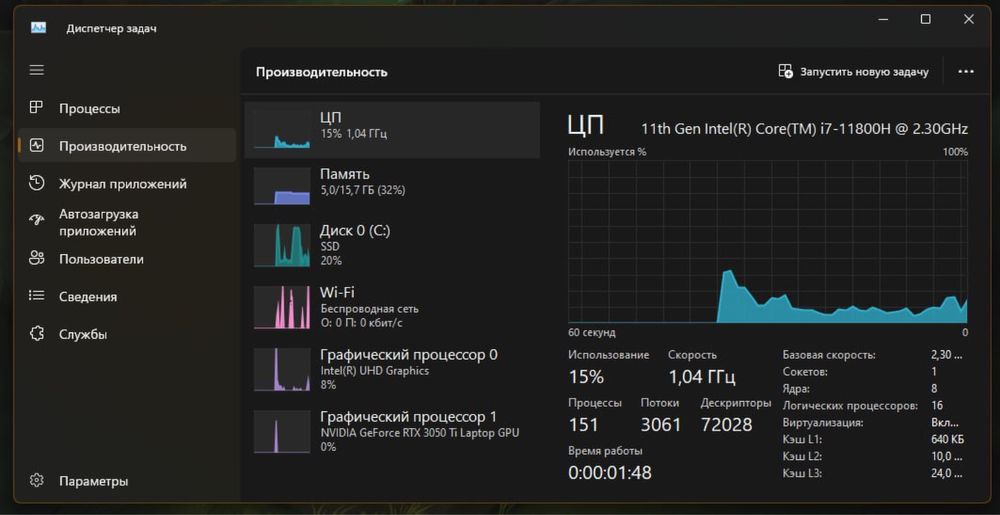Click the Журнал приложений history icon
Image resolution: width=1000 pixels, height=515 pixels.
pos(36,183)
